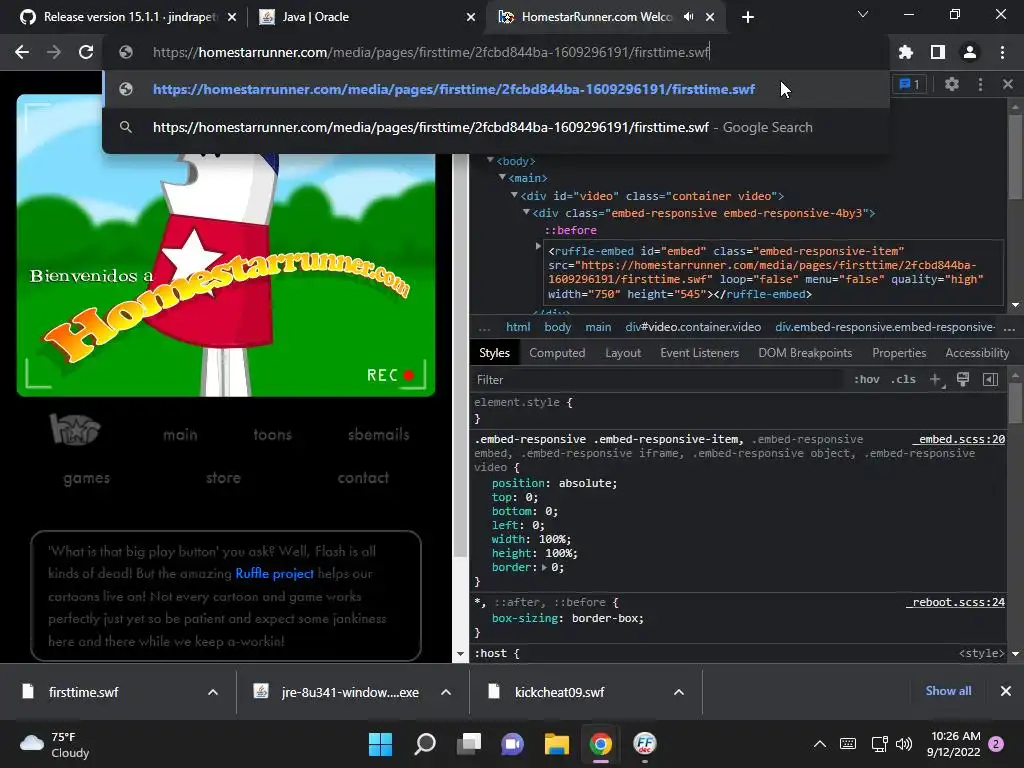
Task: Expand the border shorthand triangle
Action: coord(545,567)
